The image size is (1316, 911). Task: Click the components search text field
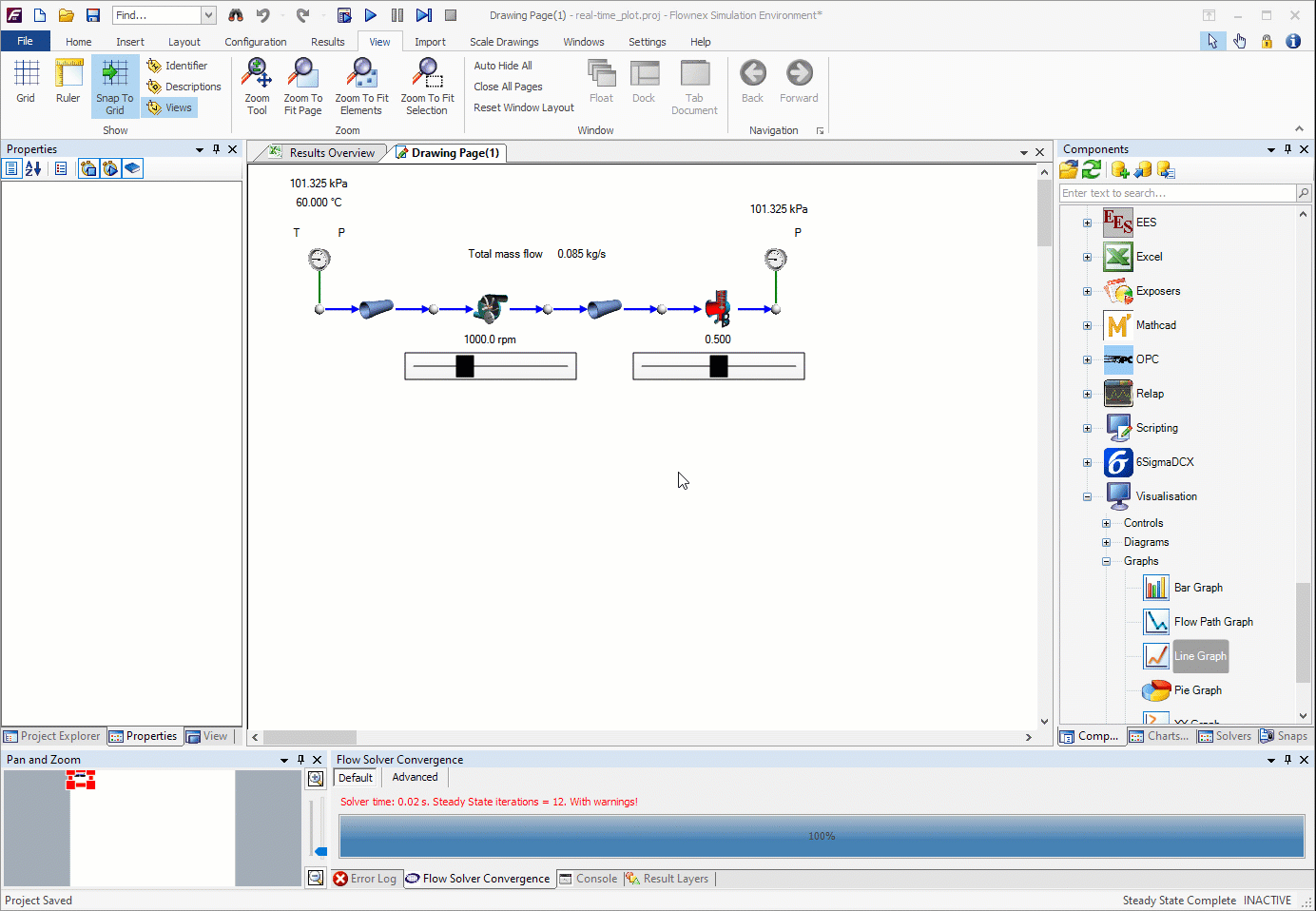pos(1177,193)
